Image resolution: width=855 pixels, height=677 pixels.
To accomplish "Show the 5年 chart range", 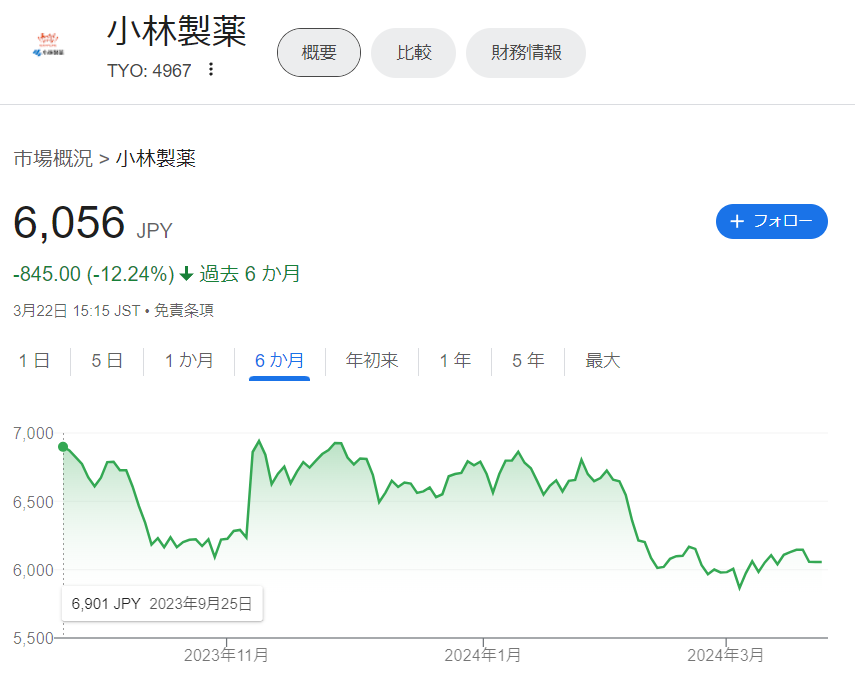I will 528,361.
